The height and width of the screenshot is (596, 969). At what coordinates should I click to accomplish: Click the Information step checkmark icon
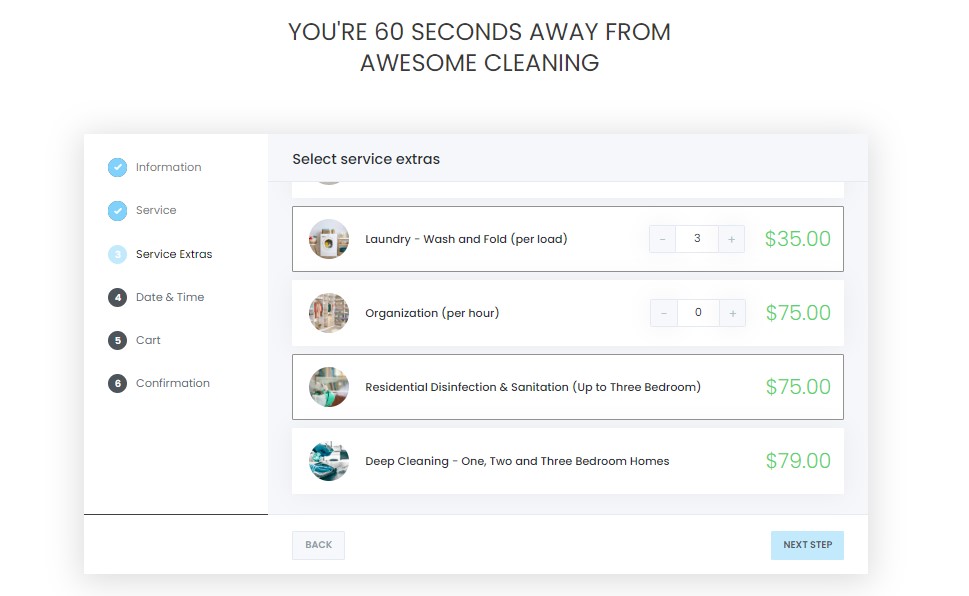click(117, 167)
